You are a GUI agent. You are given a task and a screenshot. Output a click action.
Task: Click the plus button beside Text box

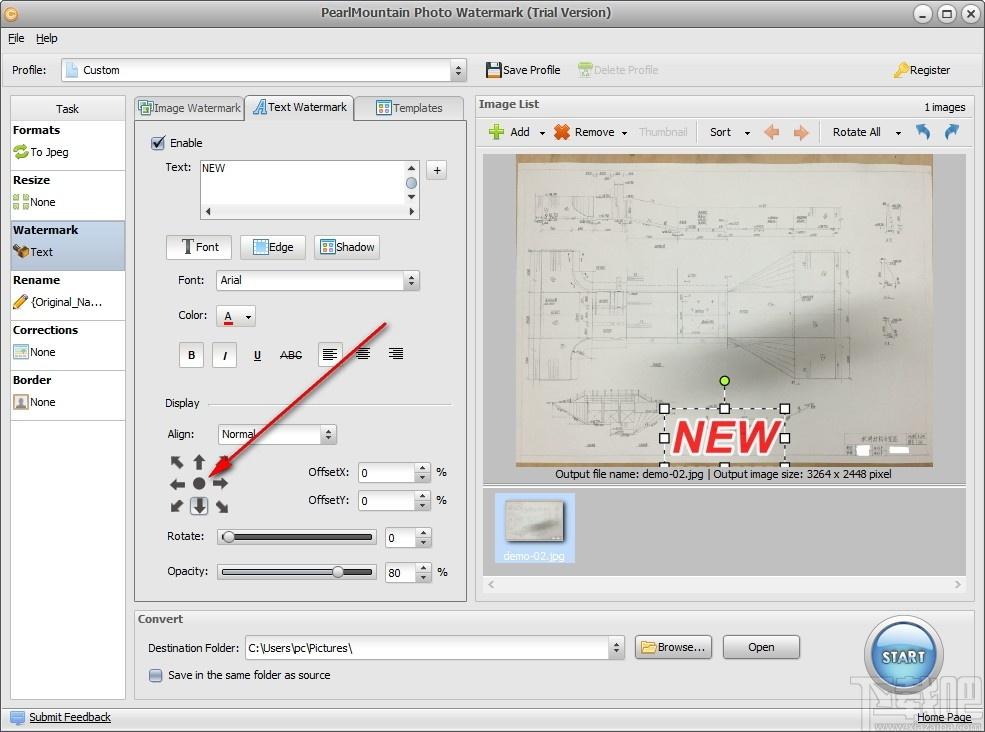tap(437, 170)
